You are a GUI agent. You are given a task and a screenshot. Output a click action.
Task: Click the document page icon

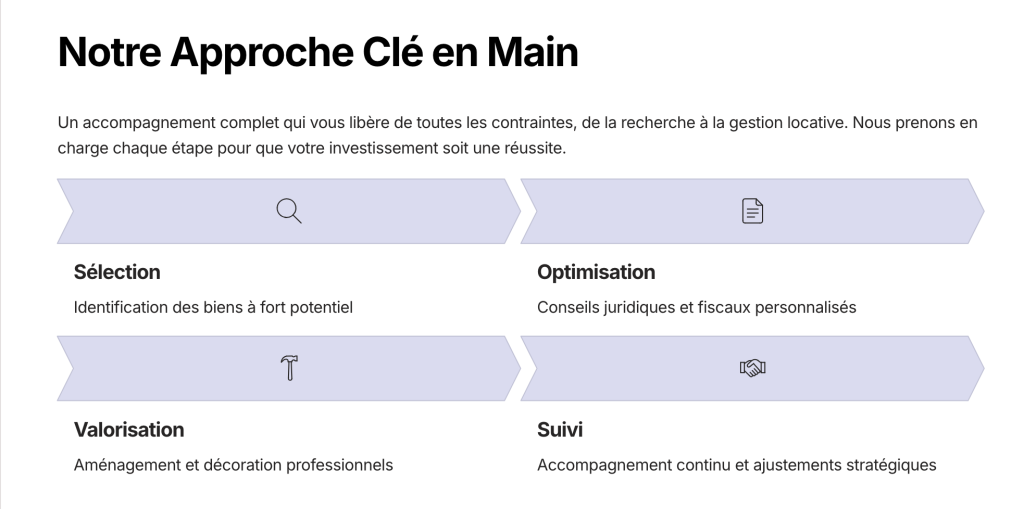click(x=752, y=211)
